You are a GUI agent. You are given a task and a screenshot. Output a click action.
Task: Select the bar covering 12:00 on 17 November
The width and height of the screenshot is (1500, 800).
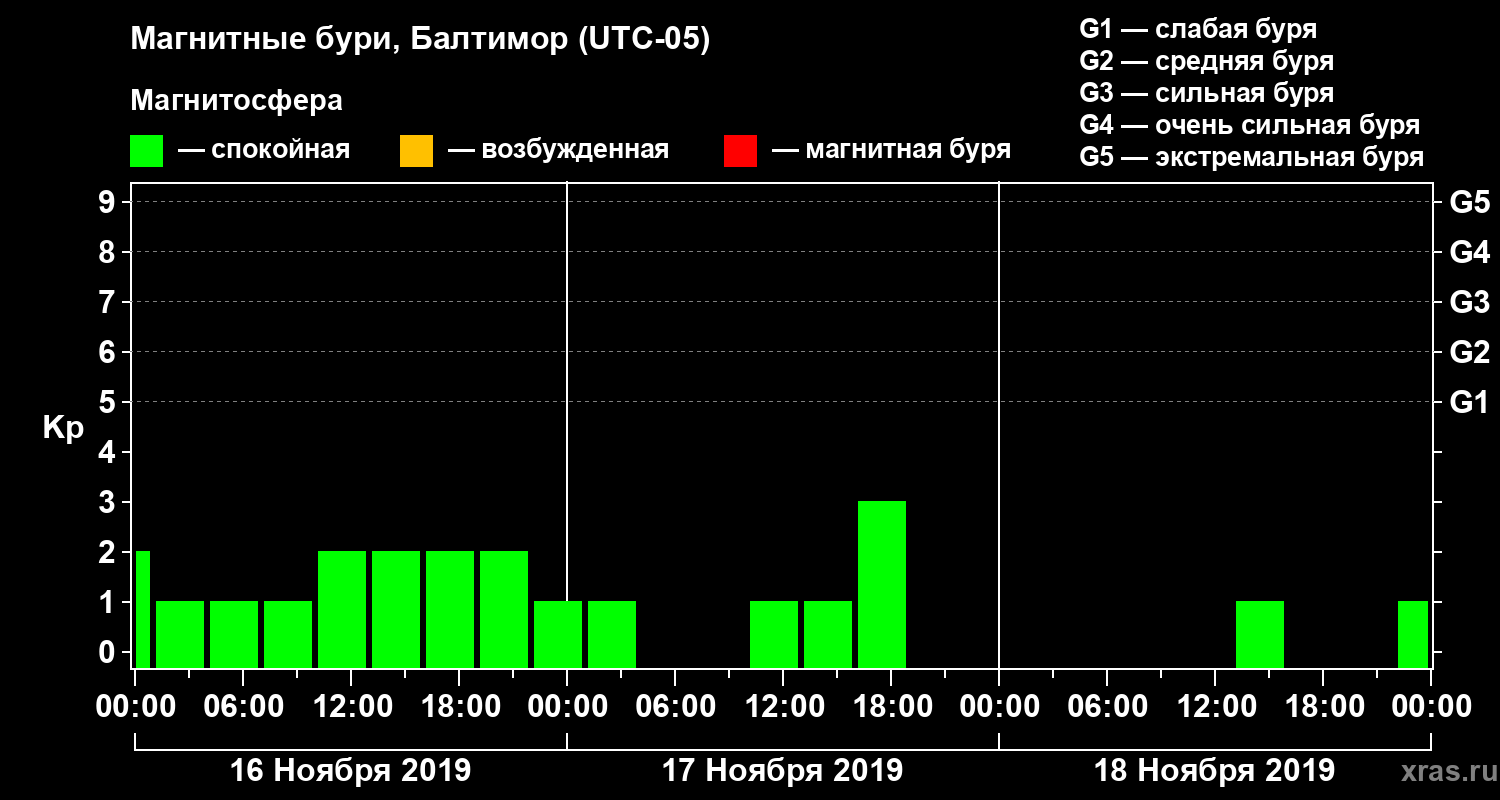coord(774,634)
